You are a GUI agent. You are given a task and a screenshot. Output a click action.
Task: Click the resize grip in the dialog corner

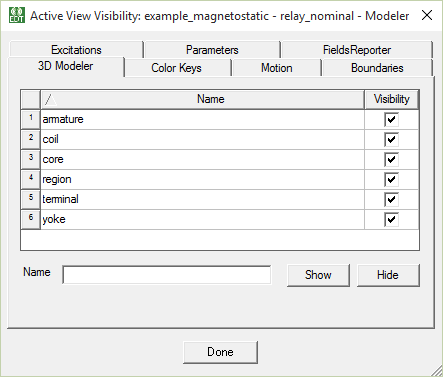[x=436, y=370]
